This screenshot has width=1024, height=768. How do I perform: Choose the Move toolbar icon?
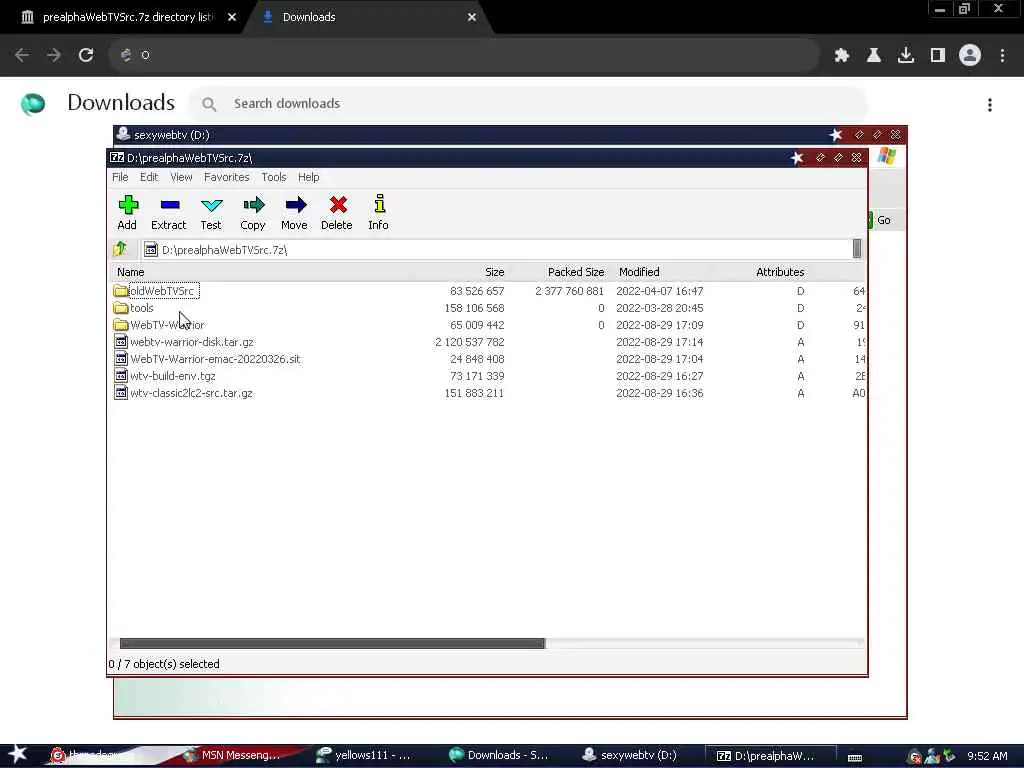tap(295, 212)
